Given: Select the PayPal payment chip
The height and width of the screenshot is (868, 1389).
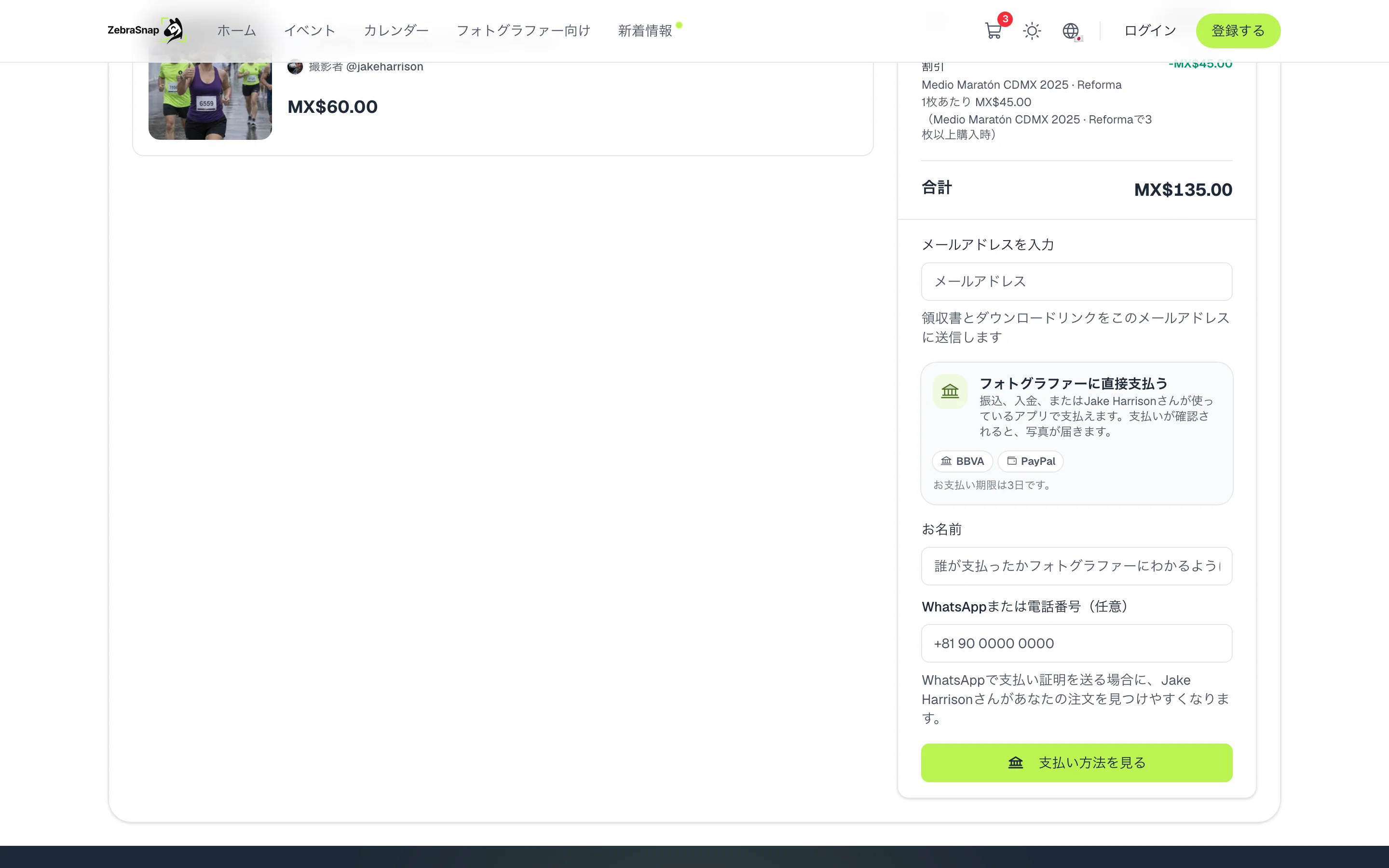Looking at the screenshot, I should pos(1031,461).
